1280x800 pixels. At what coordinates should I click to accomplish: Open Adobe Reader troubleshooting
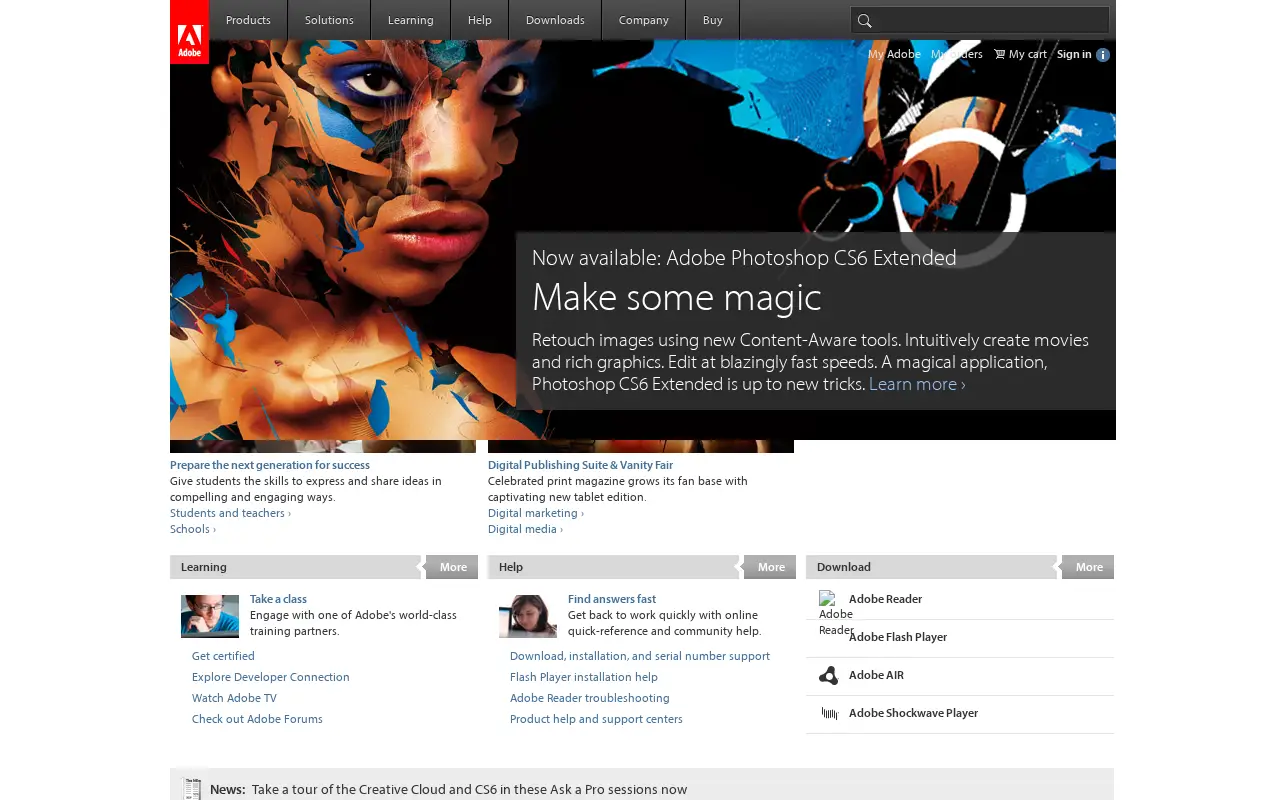pyautogui.click(x=590, y=698)
